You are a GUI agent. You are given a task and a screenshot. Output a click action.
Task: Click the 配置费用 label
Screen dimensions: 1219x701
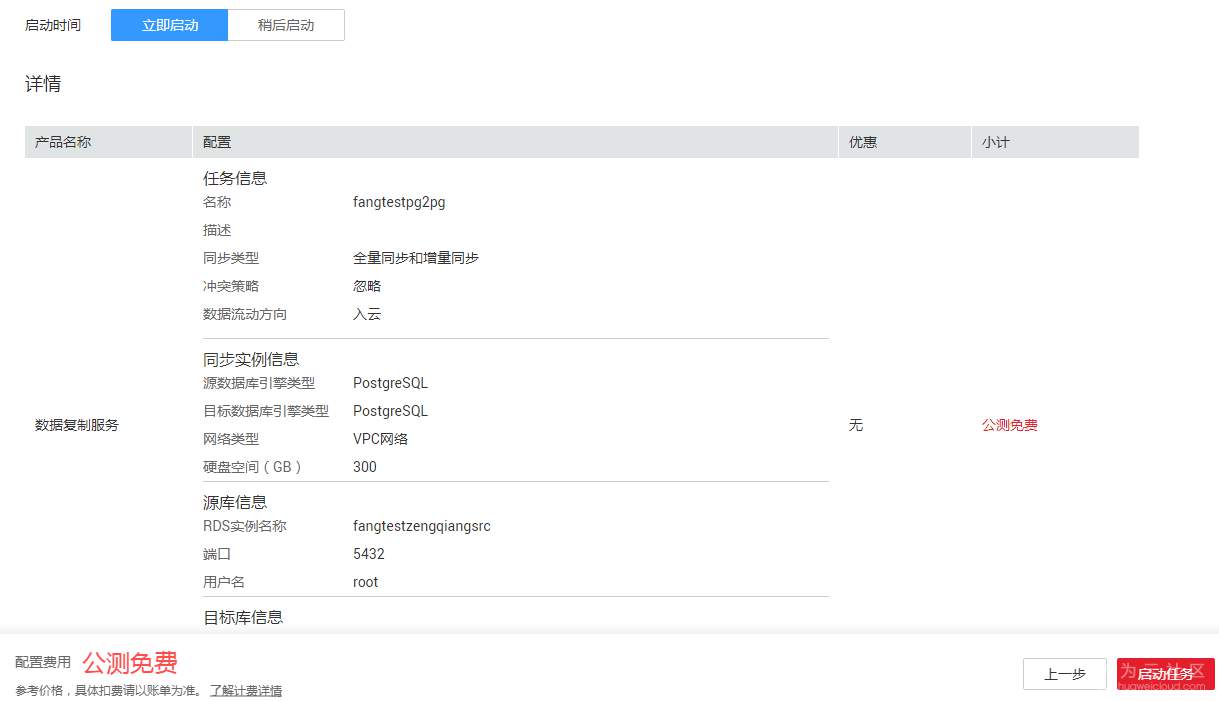[x=43, y=662]
